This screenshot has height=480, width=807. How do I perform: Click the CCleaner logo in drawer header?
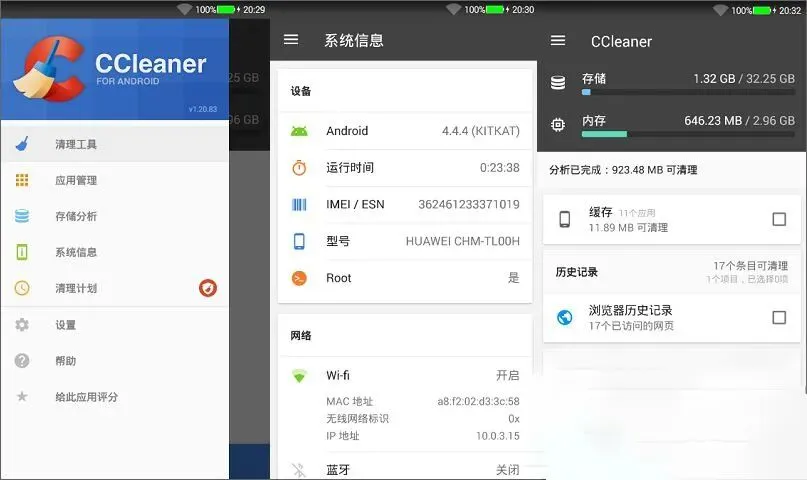(49, 68)
